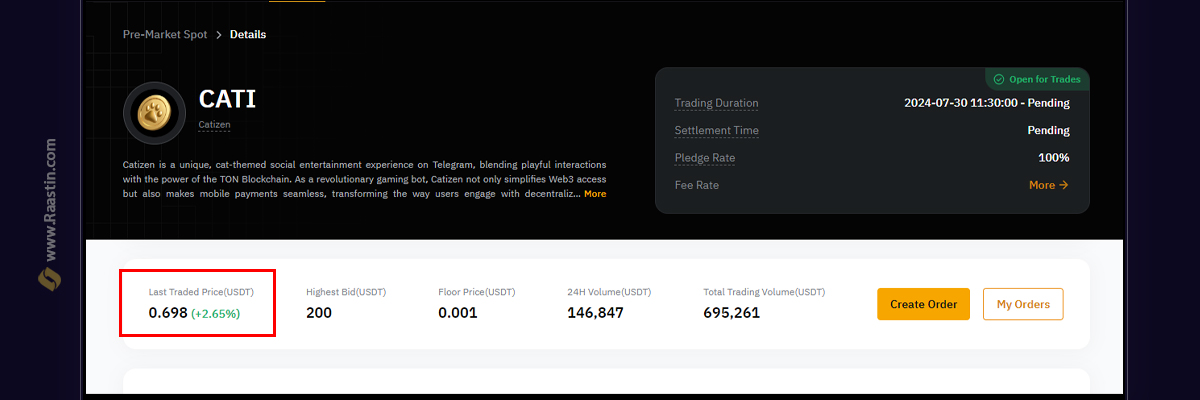Click the 24H Volume value 146,847
The height and width of the screenshot is (400, 1200).
595,313
